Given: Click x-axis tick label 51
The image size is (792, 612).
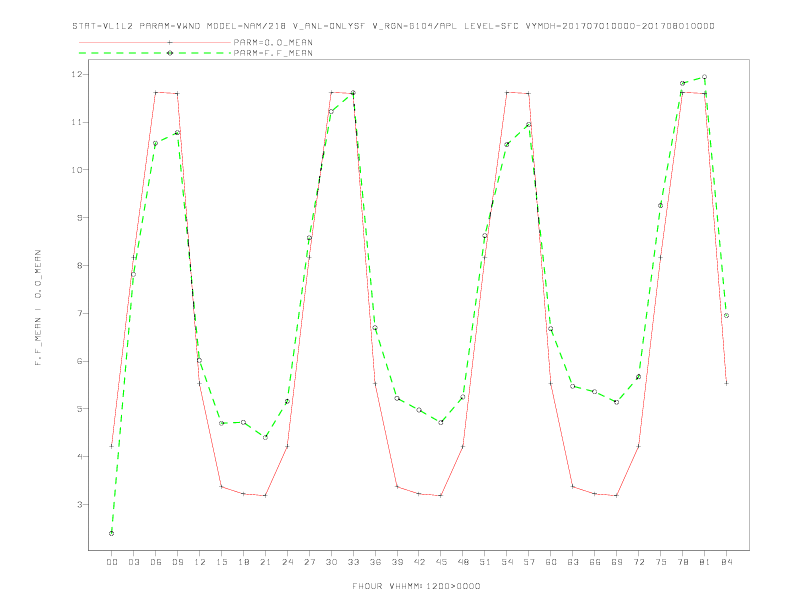Looking at the screenshot, I should (485, 562).
